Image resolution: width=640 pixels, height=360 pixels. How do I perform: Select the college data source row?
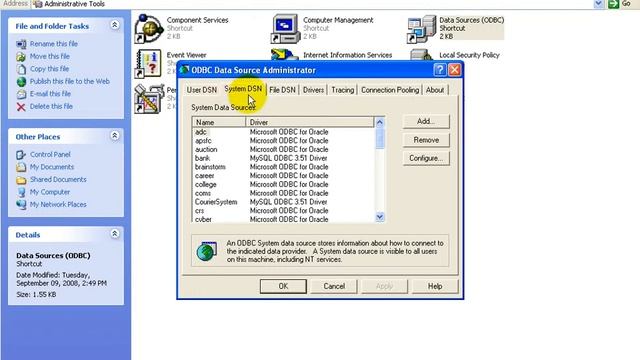pos(283,184)
